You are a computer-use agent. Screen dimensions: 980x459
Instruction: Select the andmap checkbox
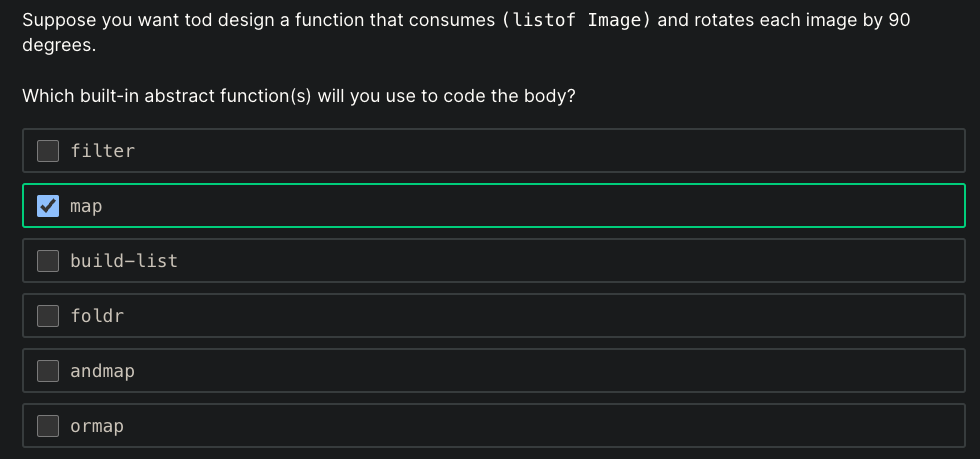pyautogui.click(x=48, y=371)
